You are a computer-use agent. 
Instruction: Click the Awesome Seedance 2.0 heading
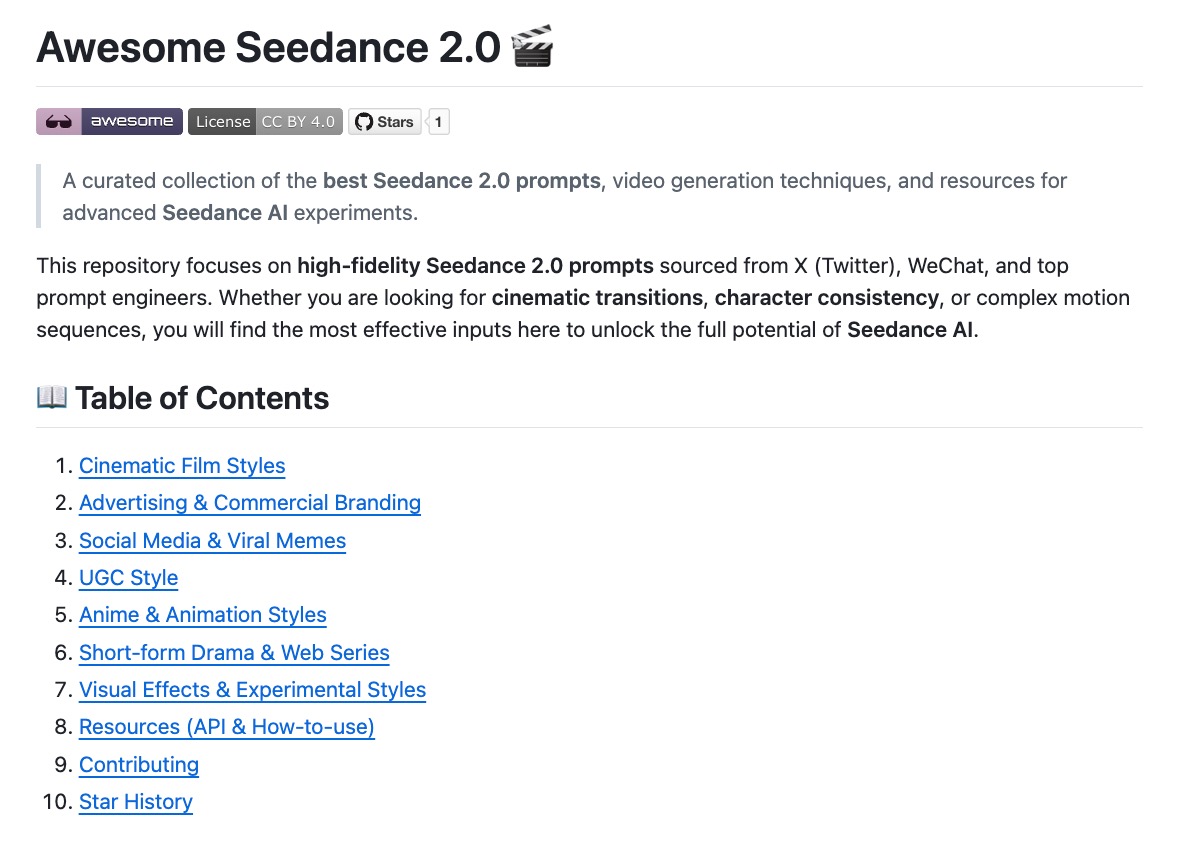tap(268, 48)
